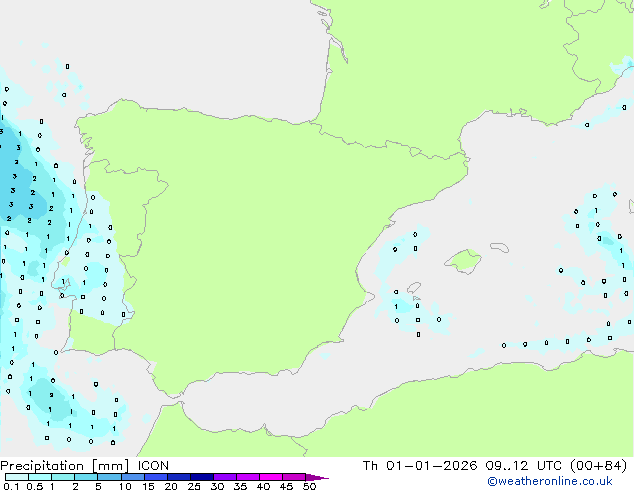Click the legend tick label '40'

tap(263, 486)
